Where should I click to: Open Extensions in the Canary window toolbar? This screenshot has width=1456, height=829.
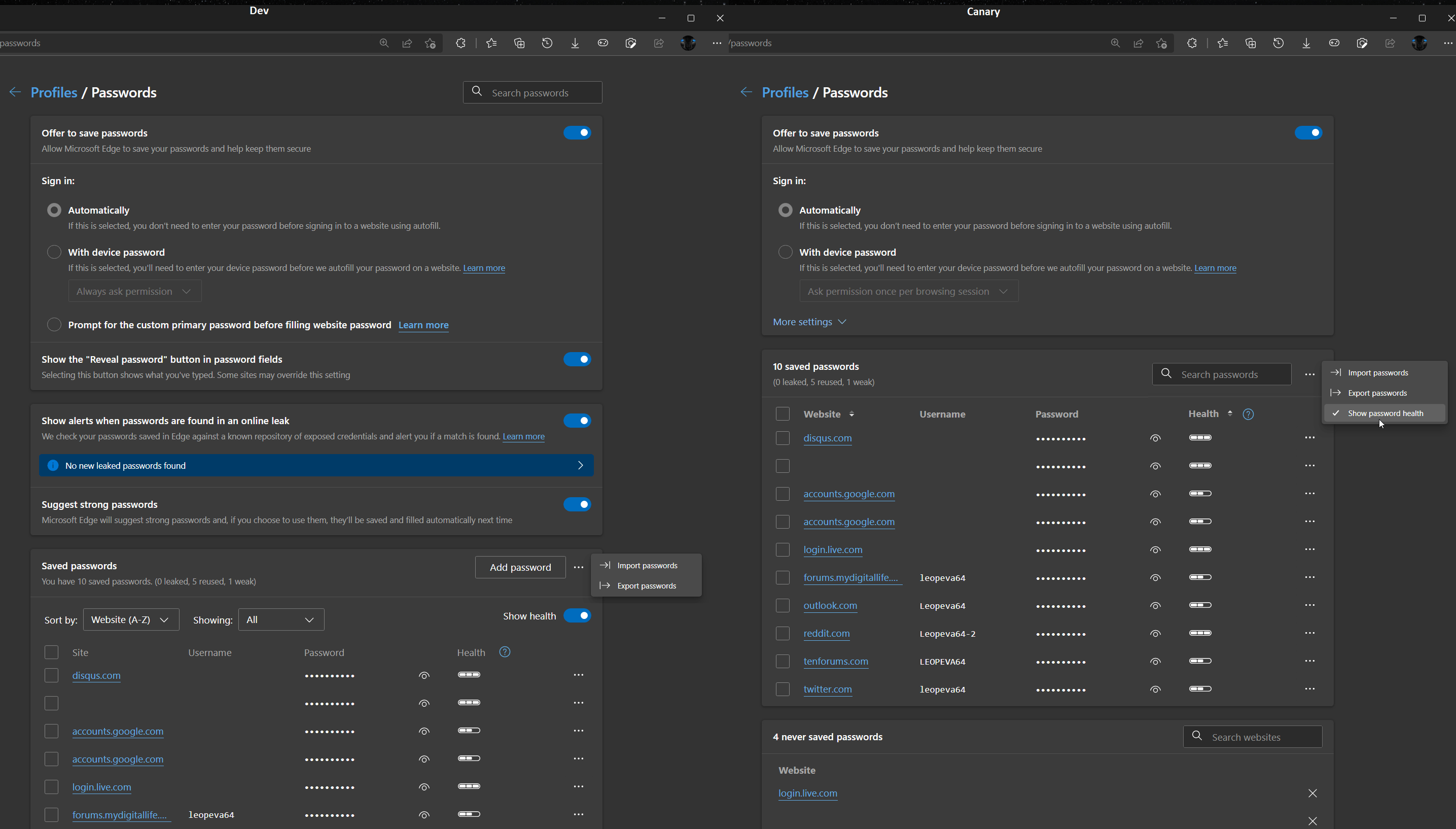click(1192, 43)
